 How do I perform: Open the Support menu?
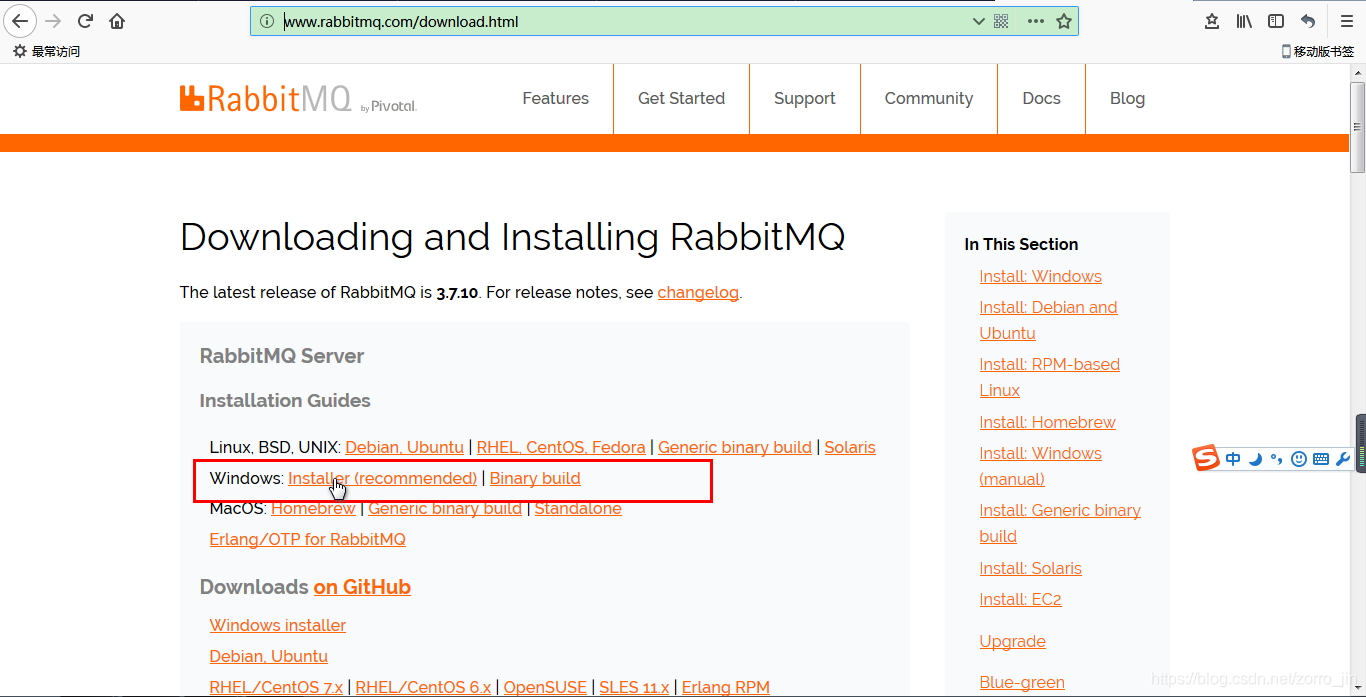click(805, 98)
